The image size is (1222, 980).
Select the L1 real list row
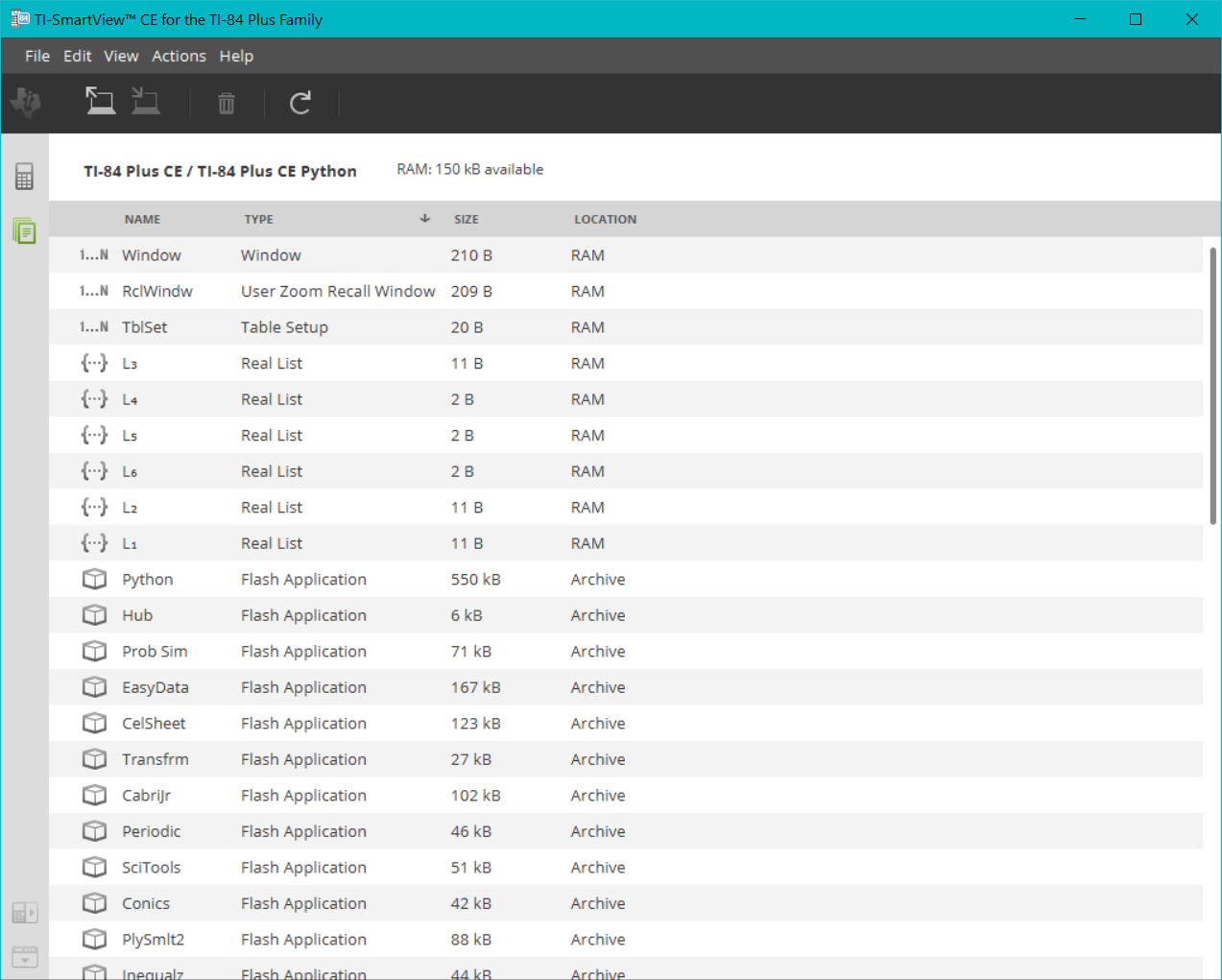[x=130, y=544]
